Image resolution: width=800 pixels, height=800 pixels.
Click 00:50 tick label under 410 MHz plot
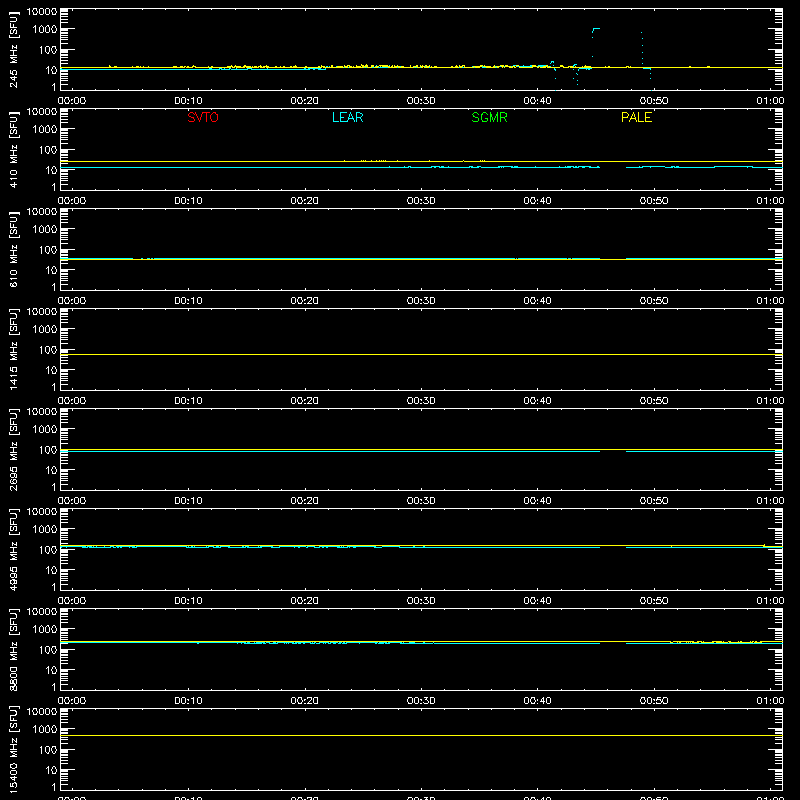(654, 201)
